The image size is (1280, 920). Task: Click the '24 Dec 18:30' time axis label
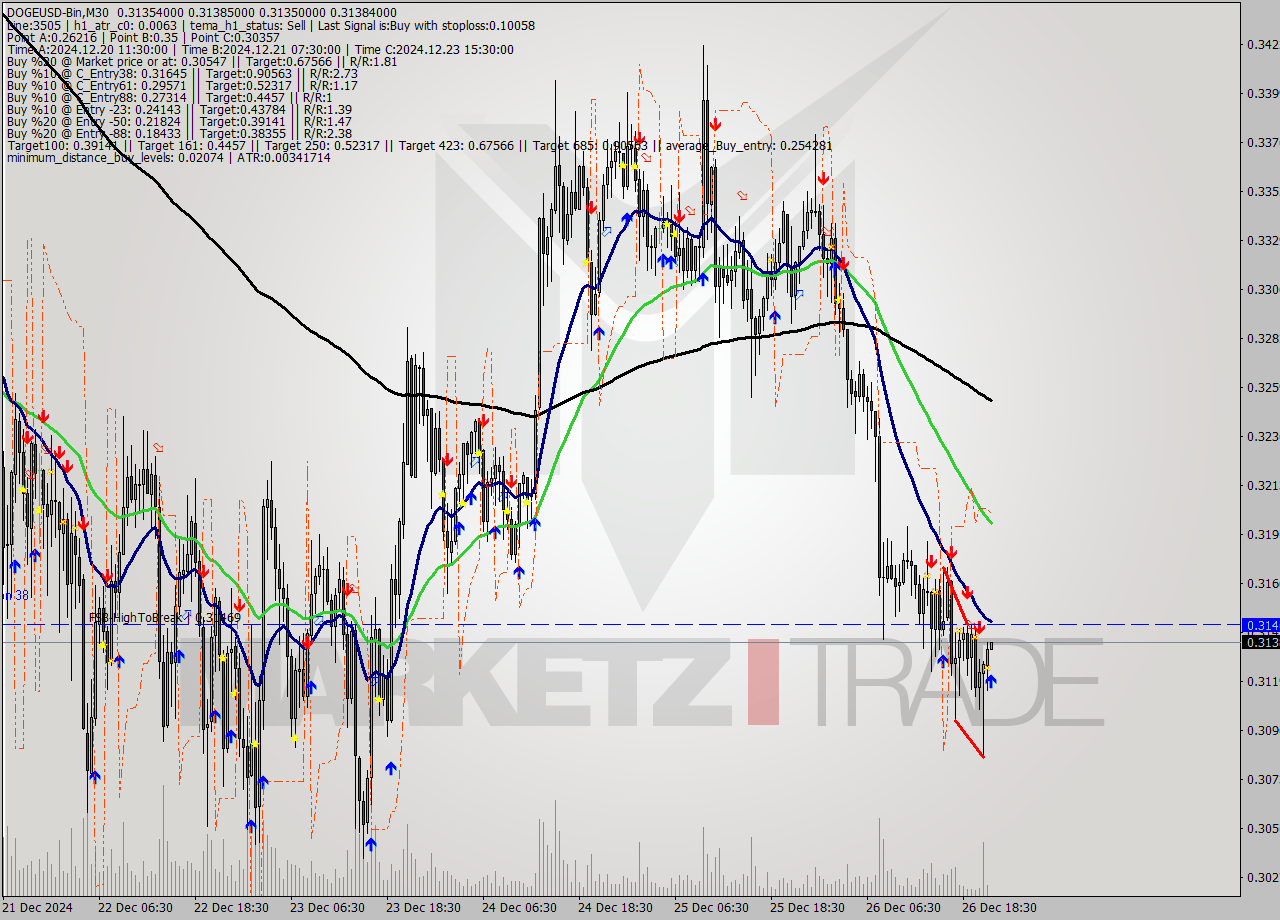(x=616, y=908)
